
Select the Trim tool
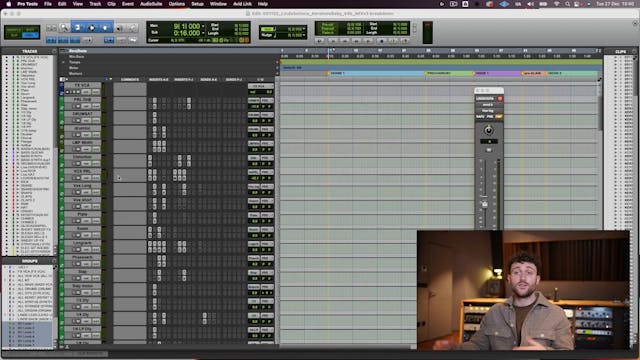tap(78, 28)
